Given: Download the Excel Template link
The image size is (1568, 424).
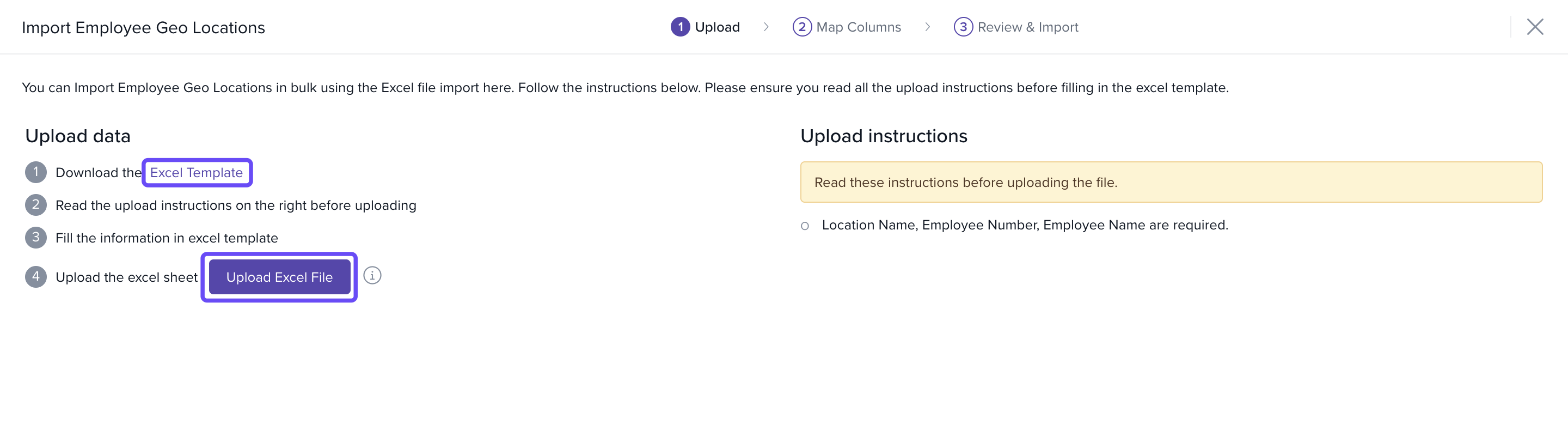Looking at the screenshot, I should coord(196,172).
